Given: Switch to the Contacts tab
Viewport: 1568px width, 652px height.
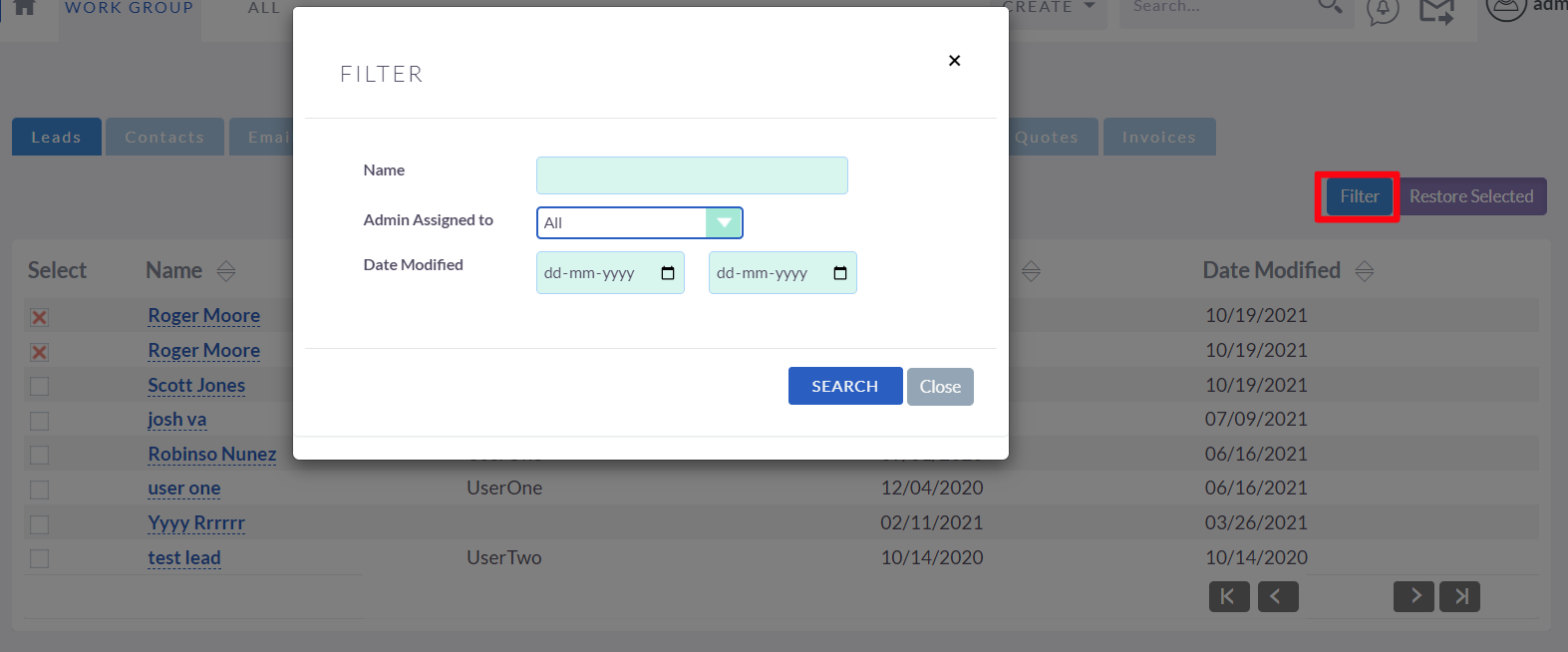Looking at the screenshot, I should click(164, 138).
